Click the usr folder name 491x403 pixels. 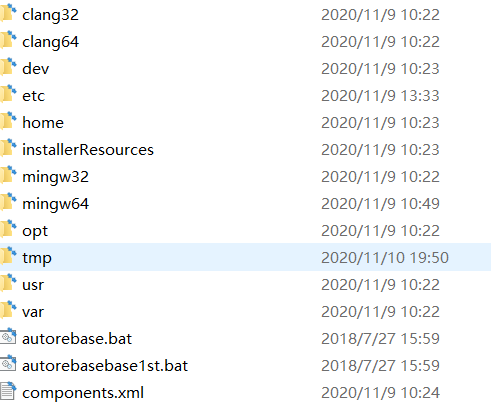33,285
